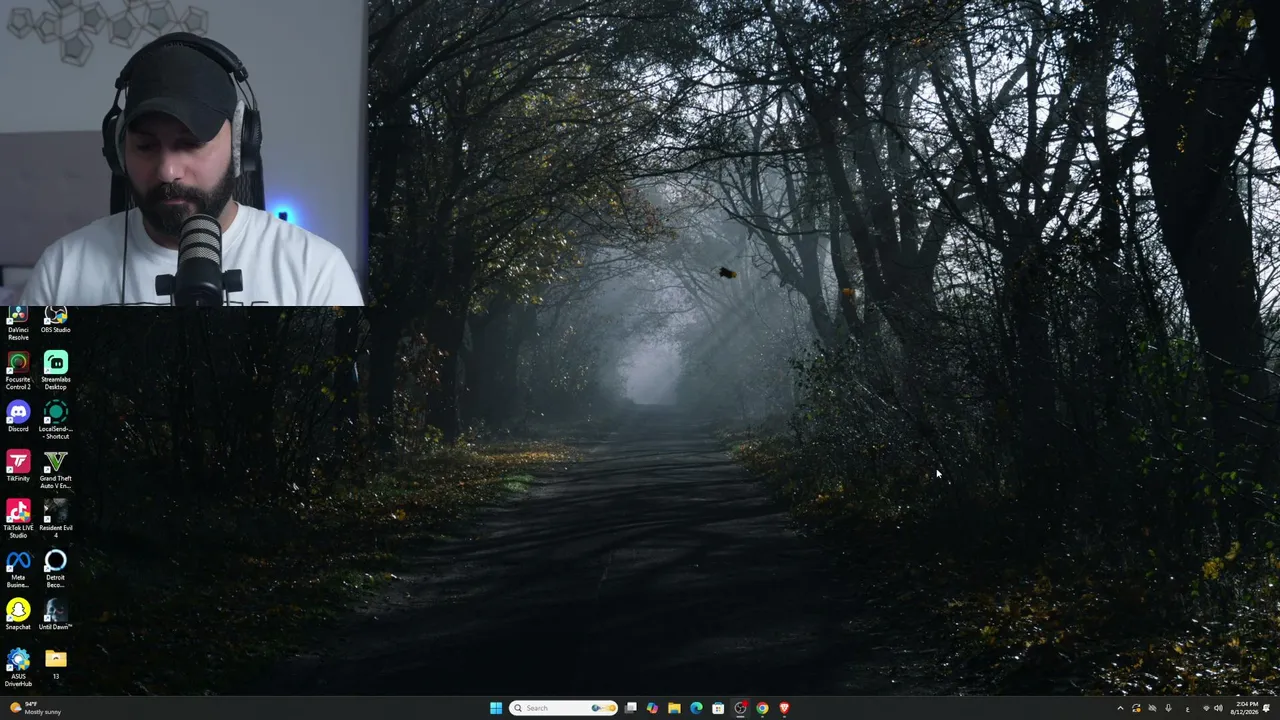Click the microphone tray icon
The width and height of the screenshot is (1280, 720).
1168,708
